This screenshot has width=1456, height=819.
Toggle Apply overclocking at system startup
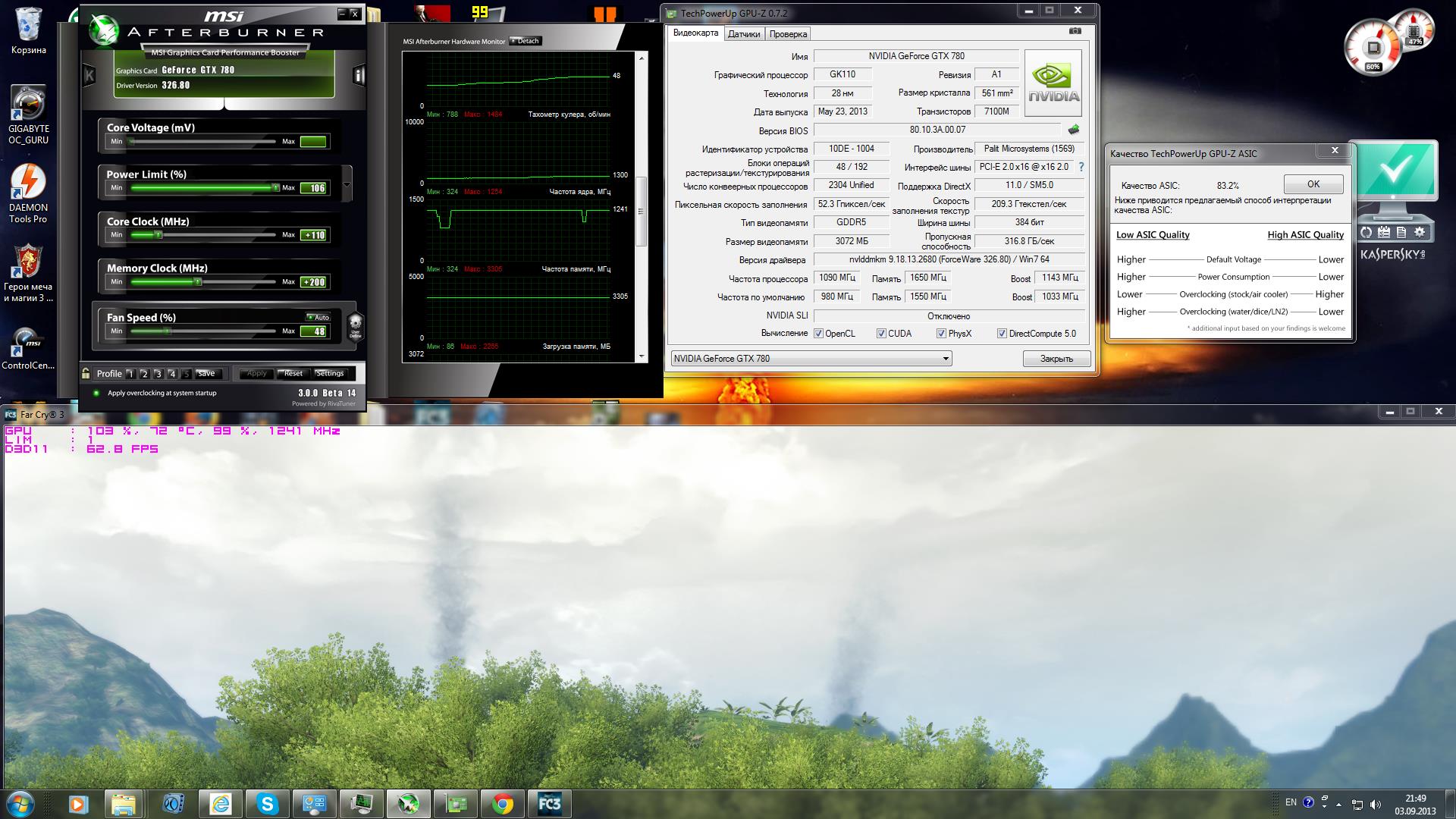[x=96, y=393]
